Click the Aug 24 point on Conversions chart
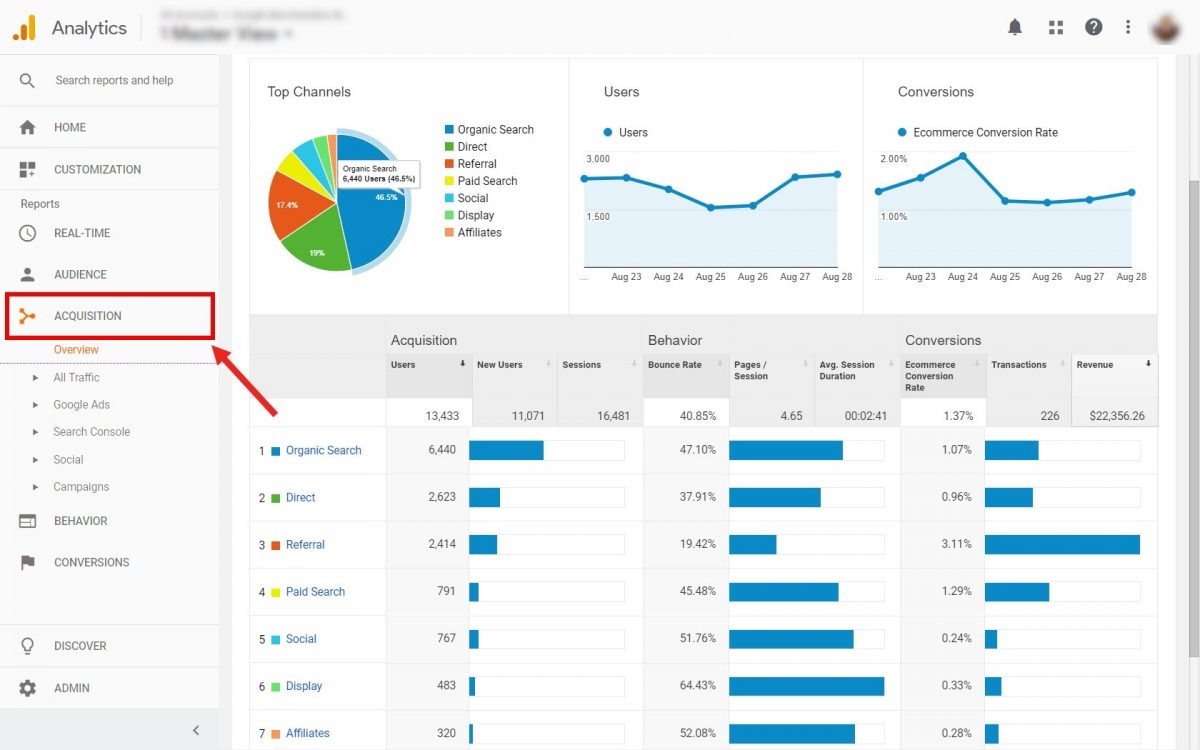This screenshot has width=1200, height=750. 963,156
